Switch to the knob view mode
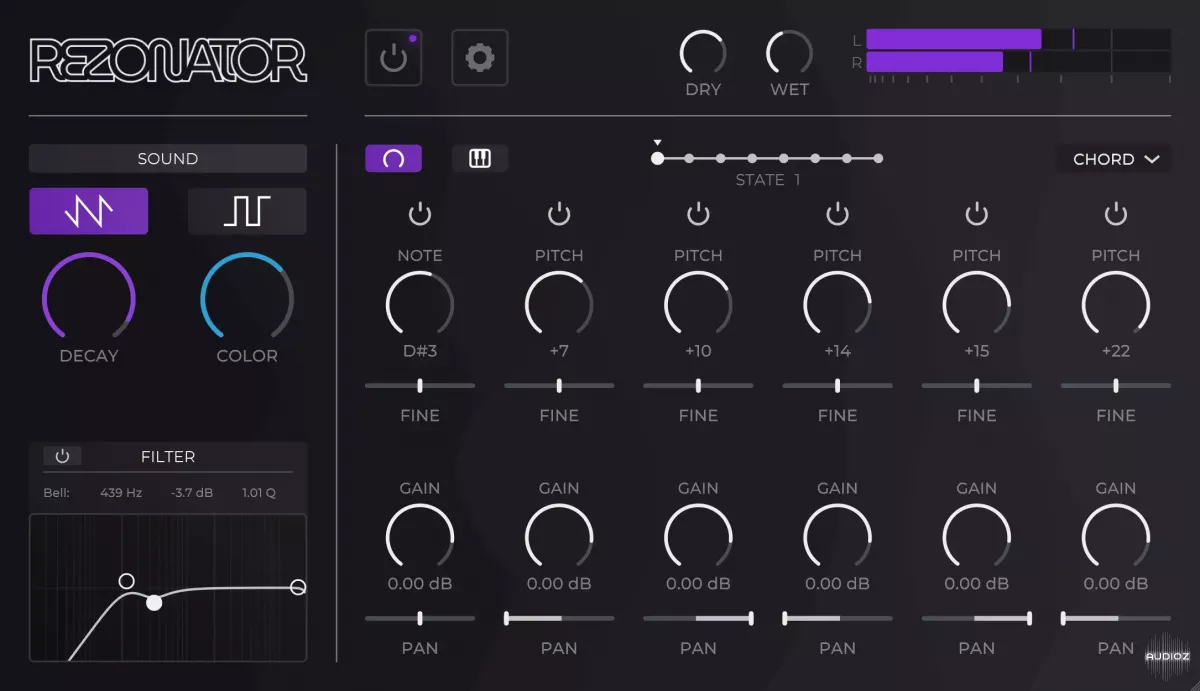Viewport: 1200px width, 691px height. click(x=393, y=158)
